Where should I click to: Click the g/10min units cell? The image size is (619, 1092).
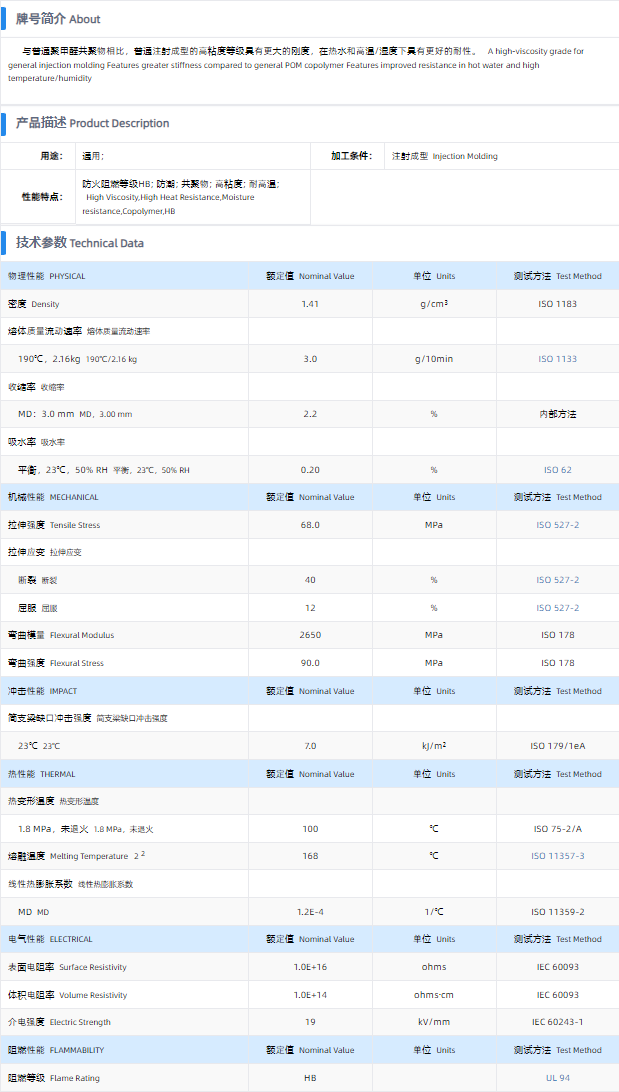(434, 359)
